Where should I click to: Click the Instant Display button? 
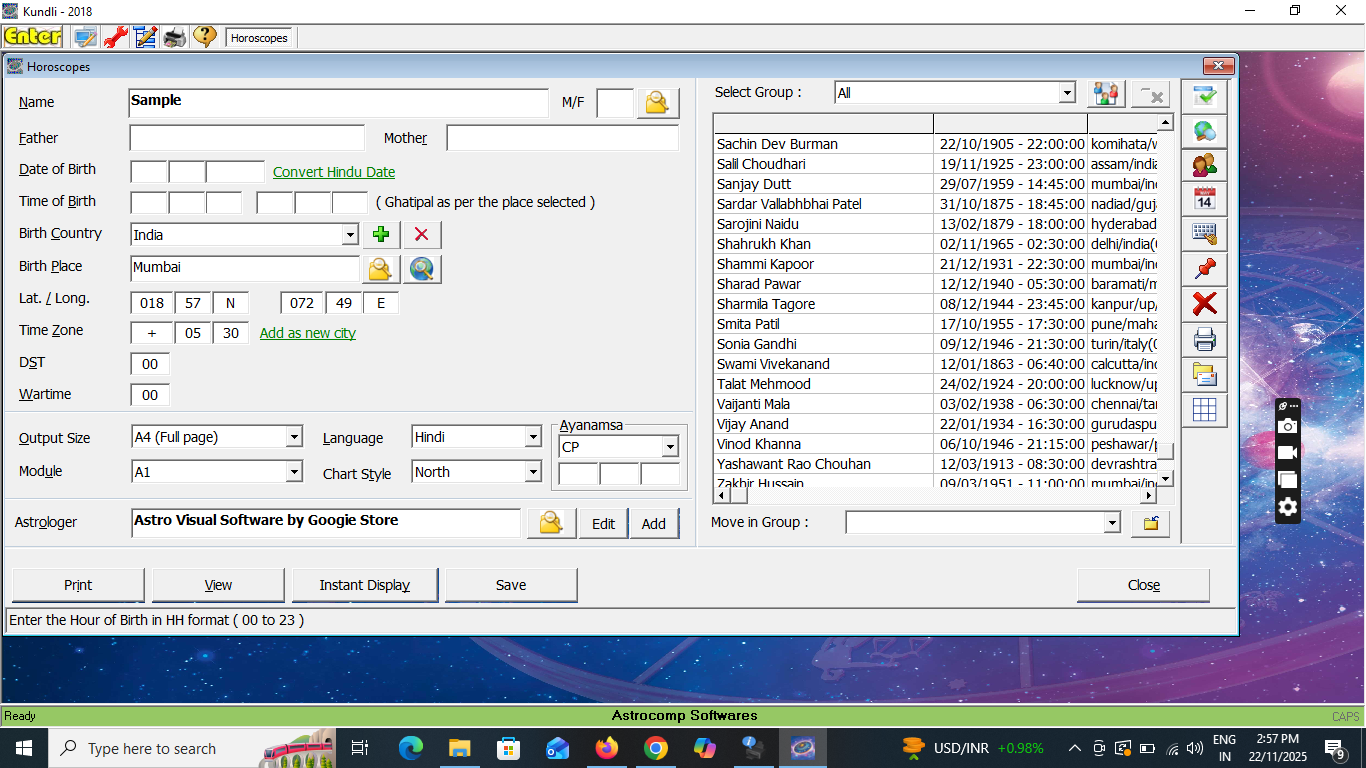tap(365, 585)
